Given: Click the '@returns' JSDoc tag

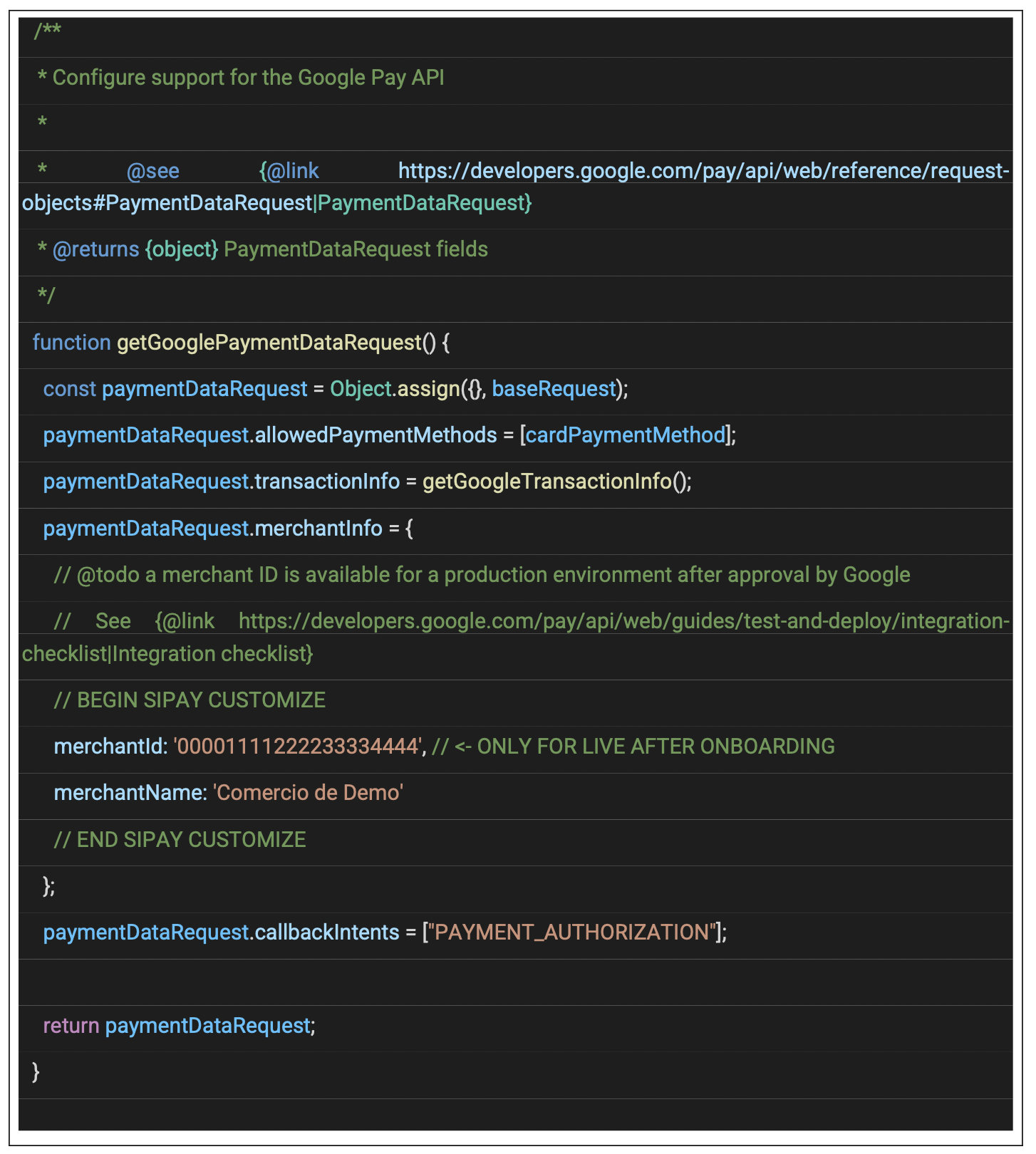Looking at the screenshot, I should tap(95, 249).
